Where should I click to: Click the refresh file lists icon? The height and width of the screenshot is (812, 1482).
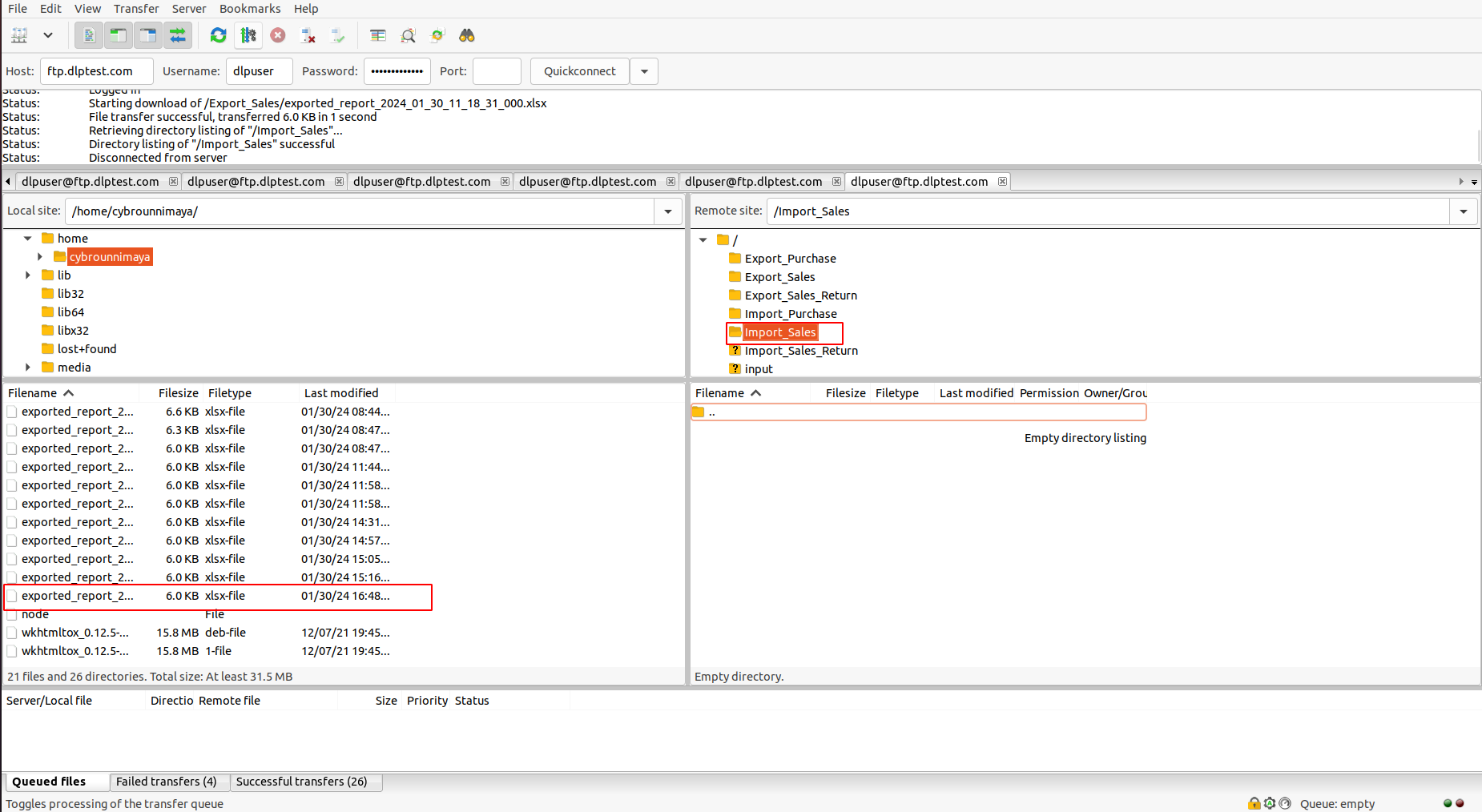click(x=218, y=35)
